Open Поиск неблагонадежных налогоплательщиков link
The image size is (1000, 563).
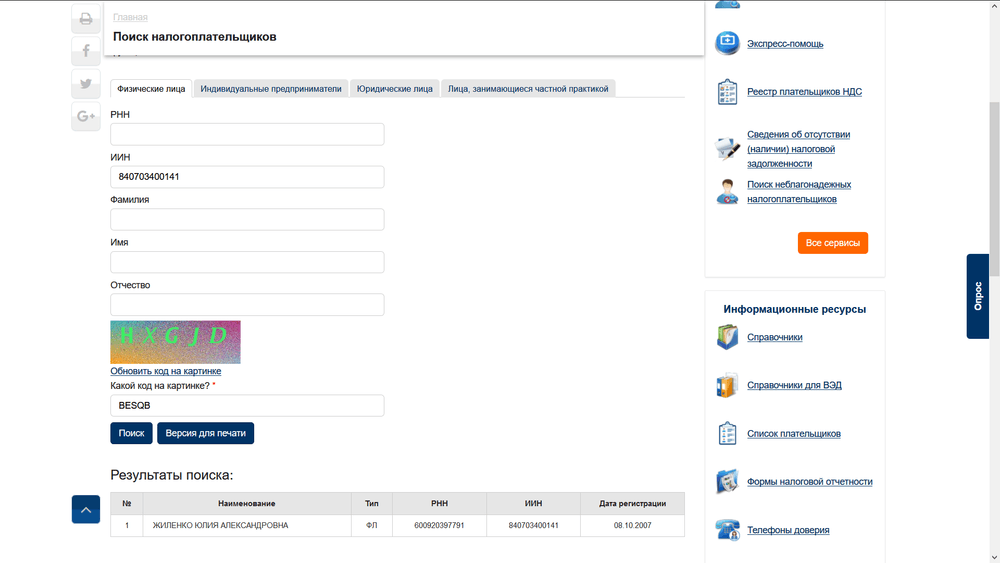point(799,191)
